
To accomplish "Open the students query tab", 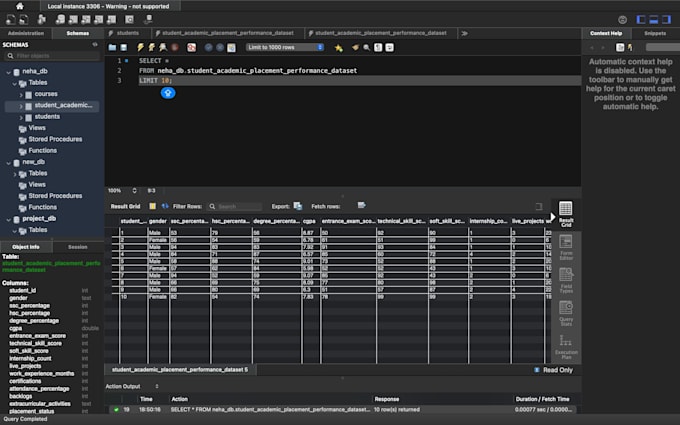I will pyautogui.click(x=128, y=33).
